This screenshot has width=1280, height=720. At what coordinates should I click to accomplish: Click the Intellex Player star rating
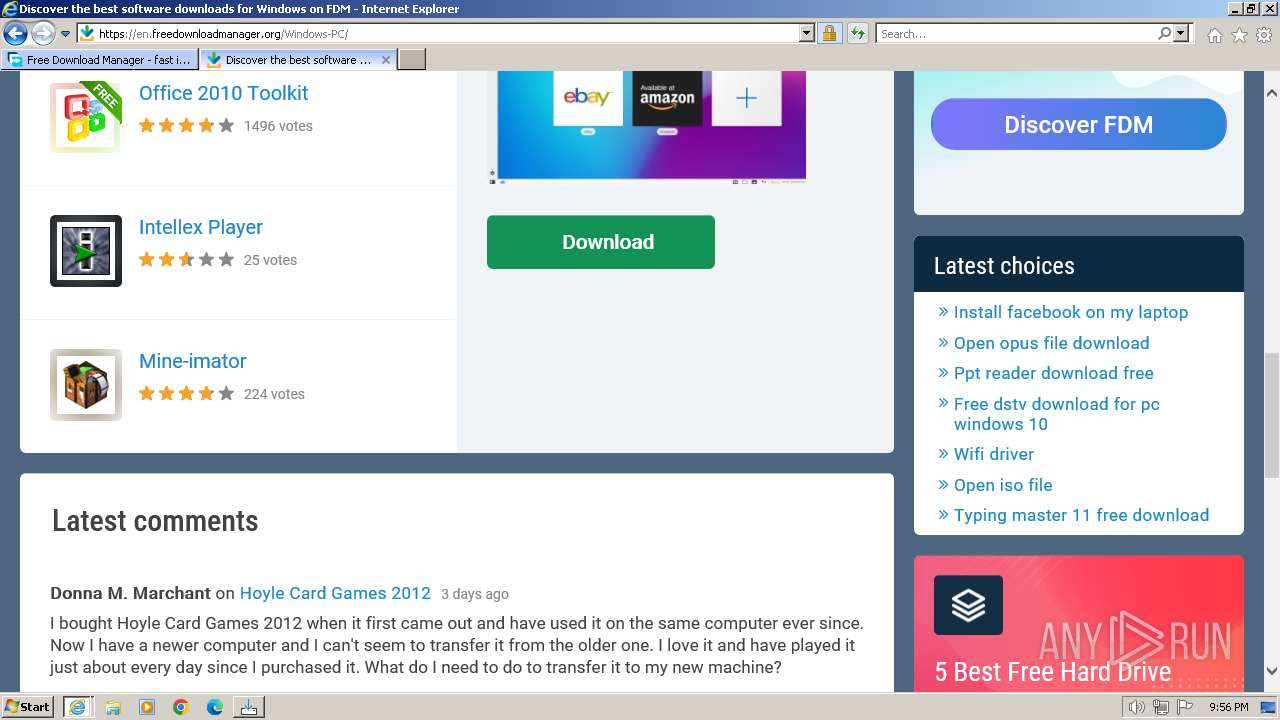(x=186, y=260)
